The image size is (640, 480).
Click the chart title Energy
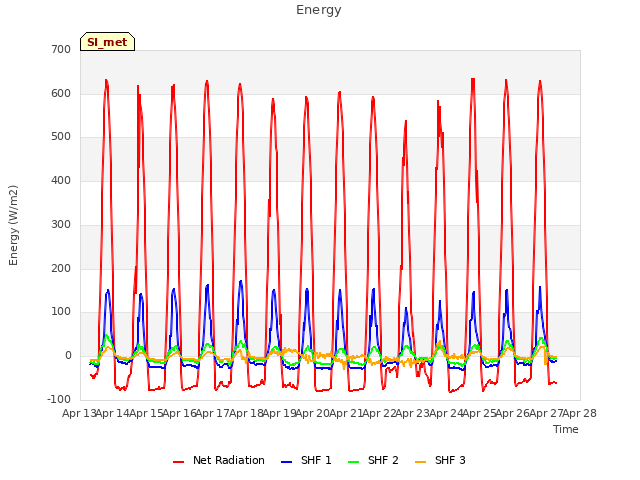[319, 10]
